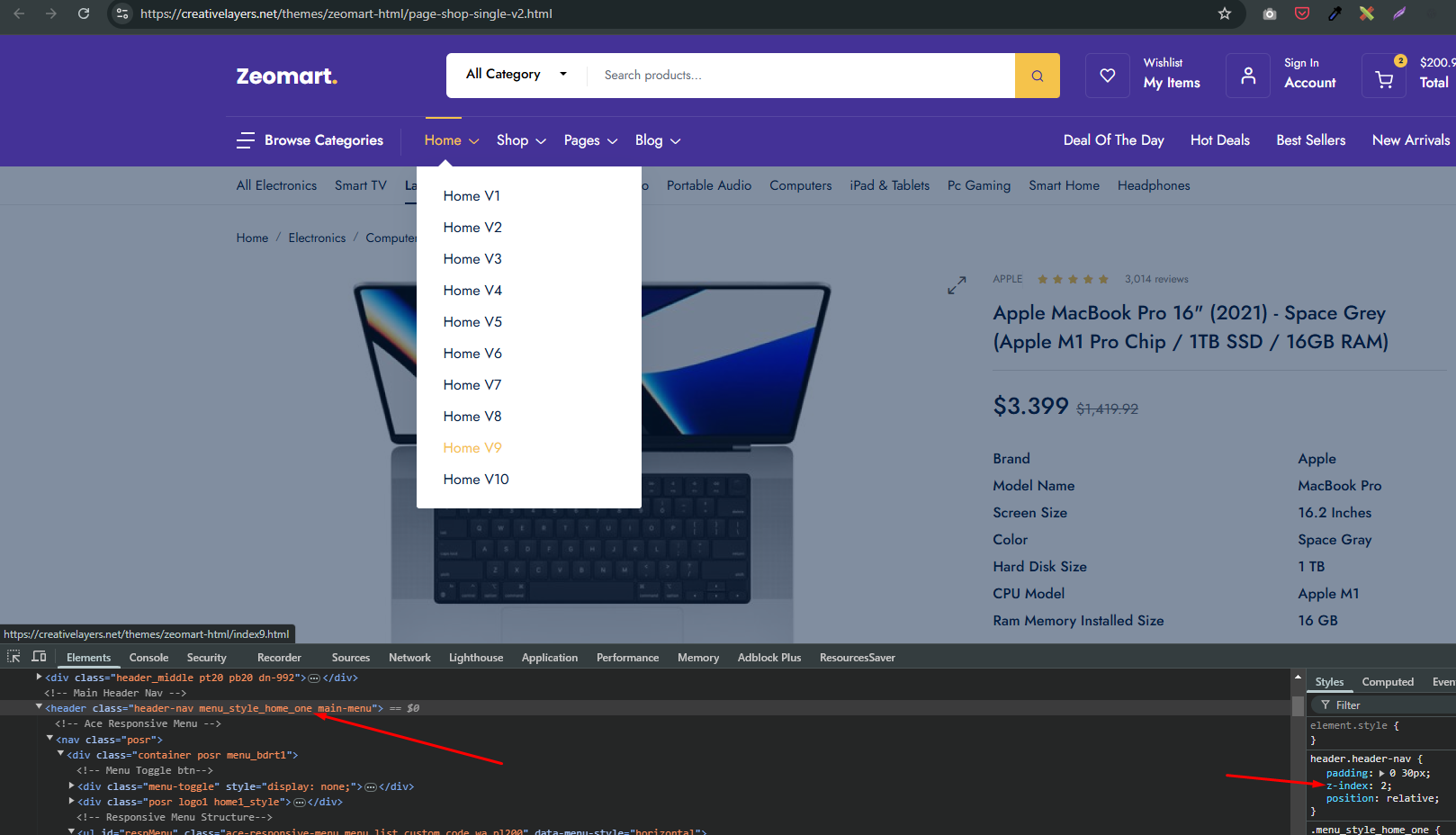Click the camera extension icon
This screenshot has height=835, width=1456.
click(1270, 13)
